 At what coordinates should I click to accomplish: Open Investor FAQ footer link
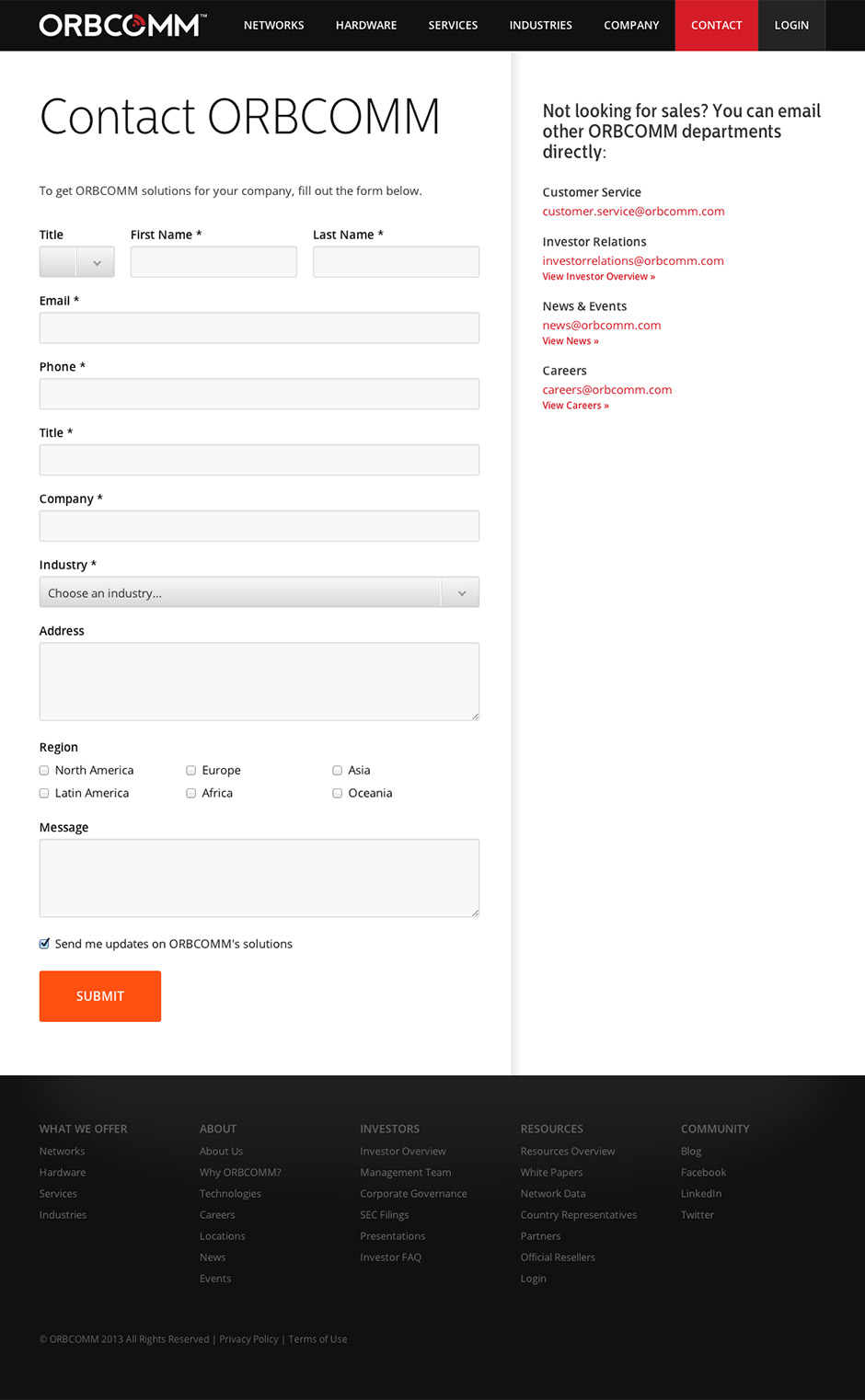point(390,1257)
